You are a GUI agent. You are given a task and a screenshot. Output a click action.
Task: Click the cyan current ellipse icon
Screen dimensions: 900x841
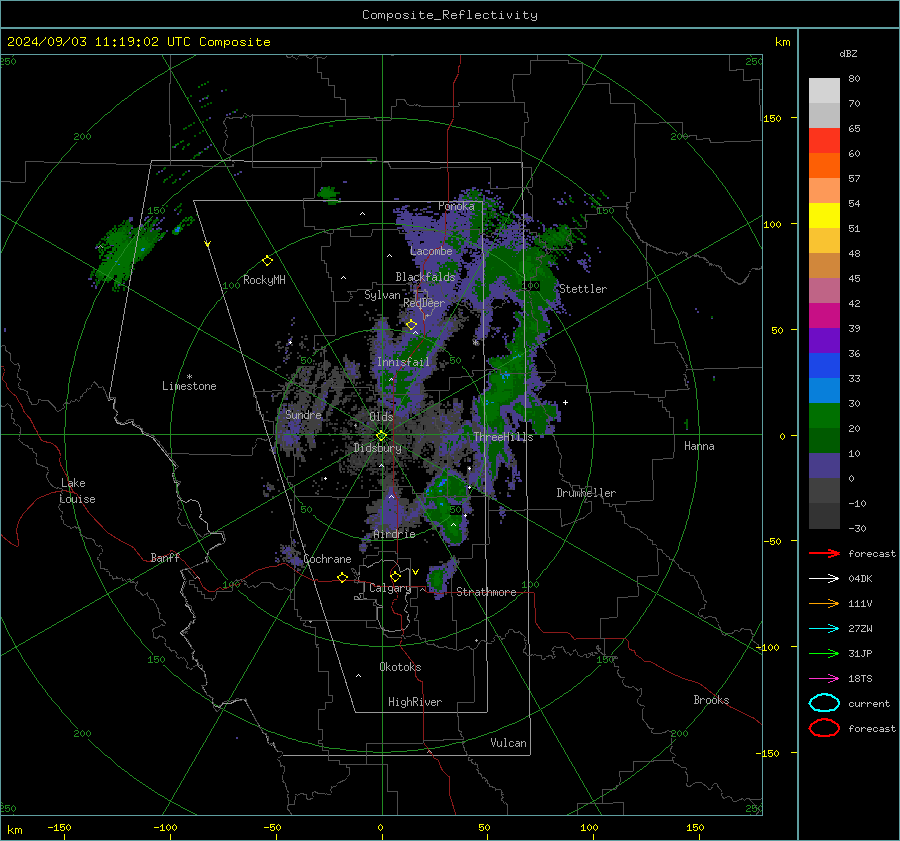824,703
